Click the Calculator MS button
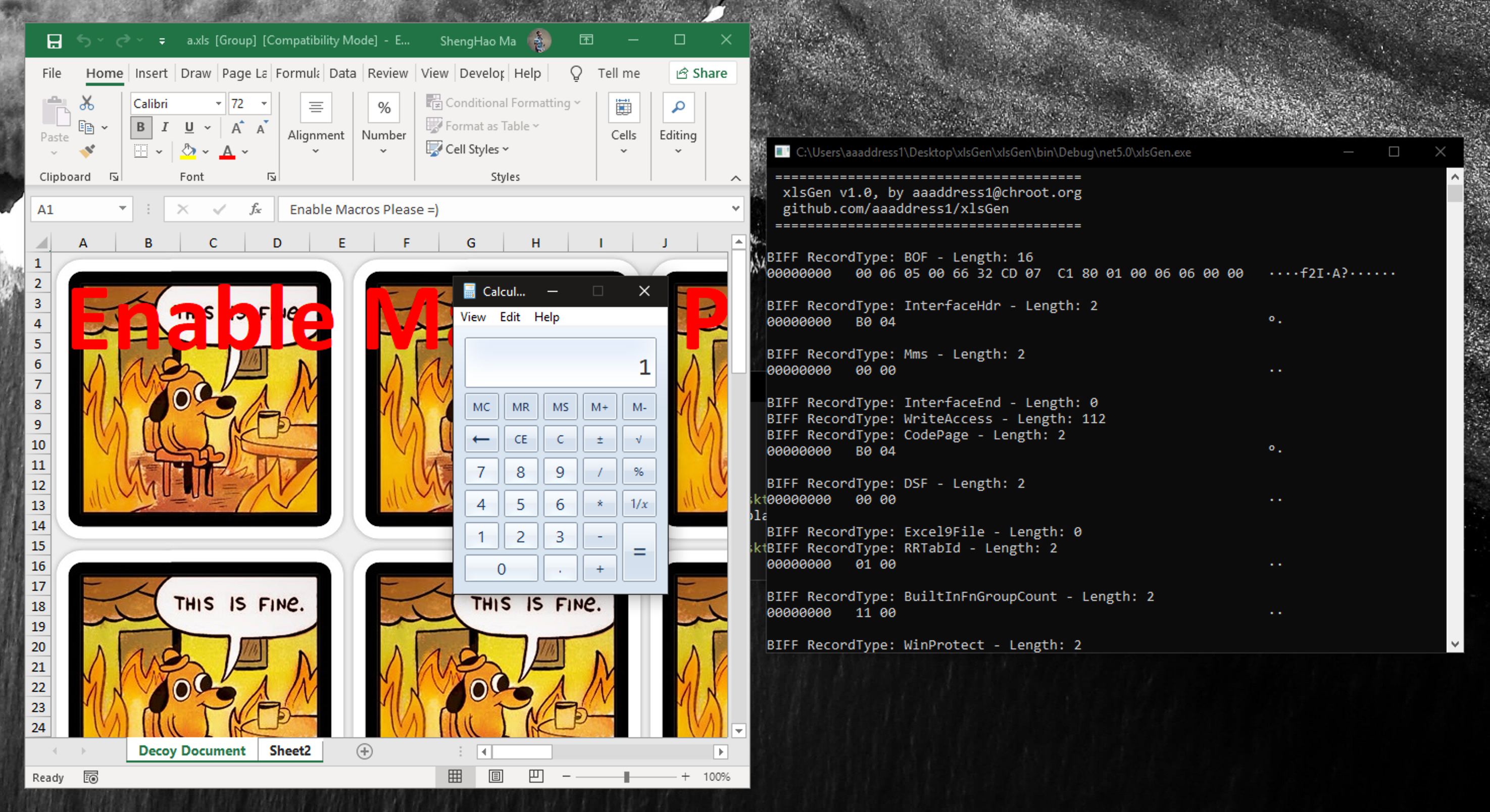Screen dimensions: 1490x812 click(x=560, y=407)
